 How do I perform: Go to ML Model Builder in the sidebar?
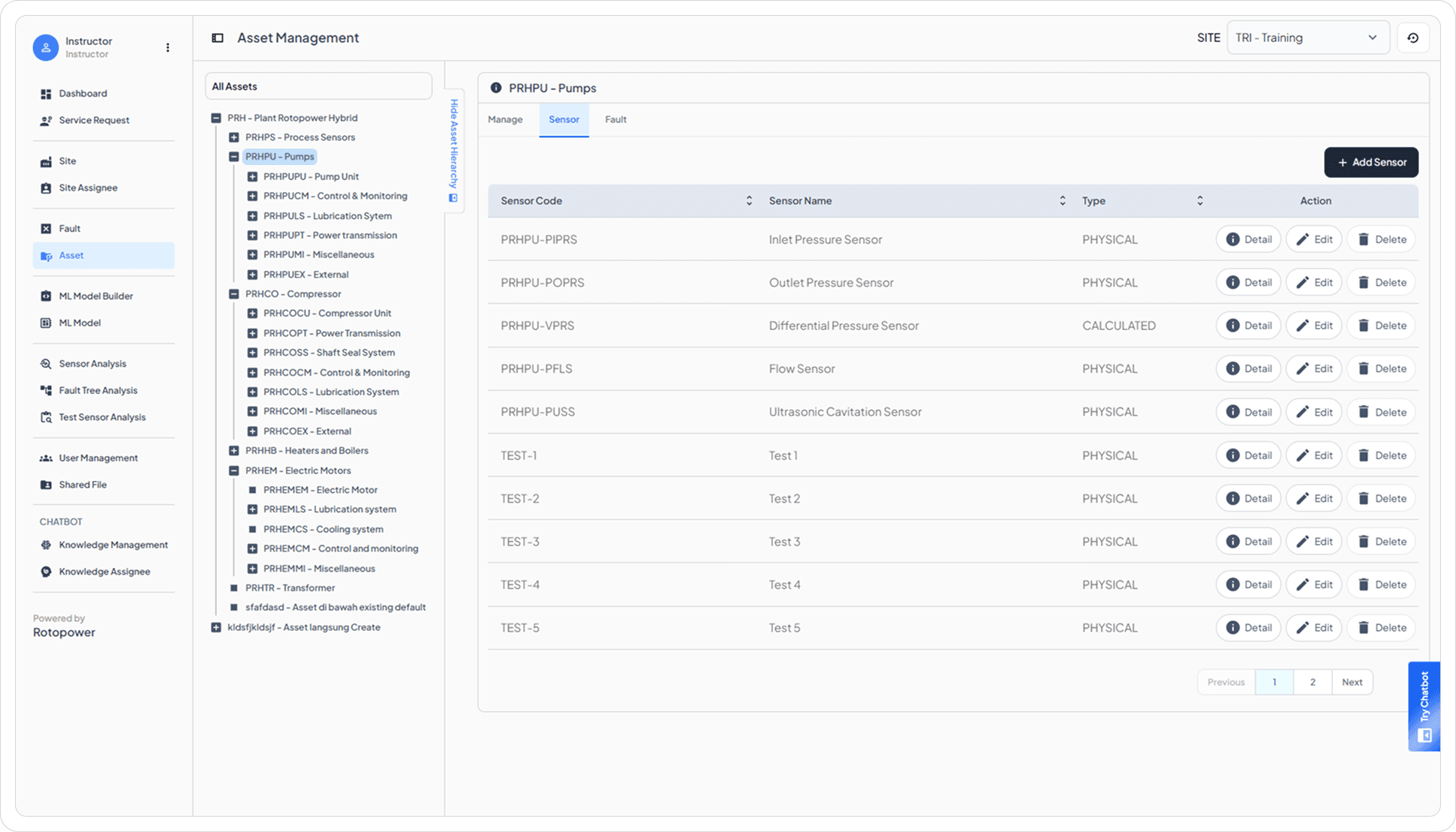pyautogui.click(x=95, y=296)
